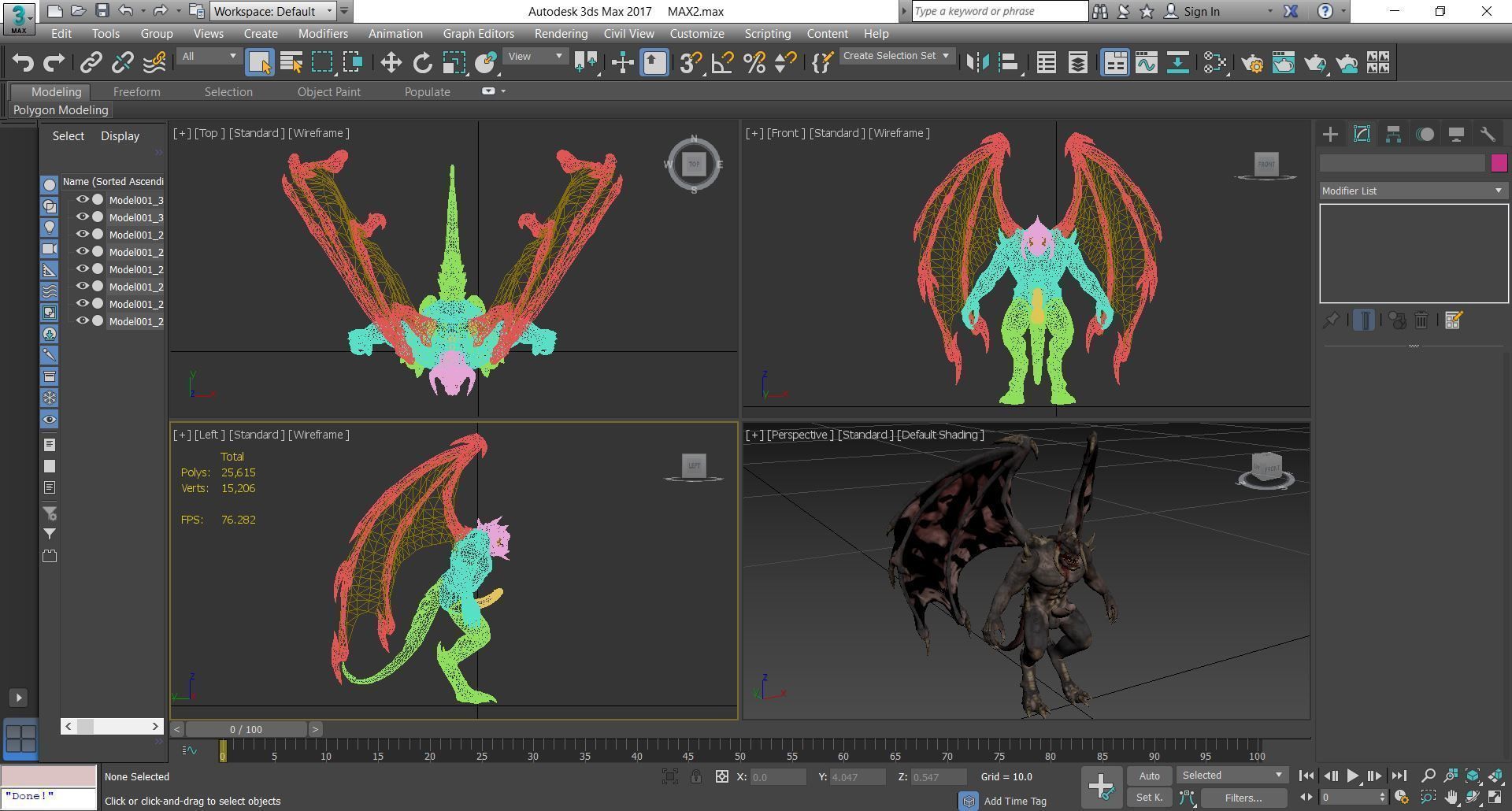Open the Material Editor
1512x811 pixels.
click(1215, 63)
